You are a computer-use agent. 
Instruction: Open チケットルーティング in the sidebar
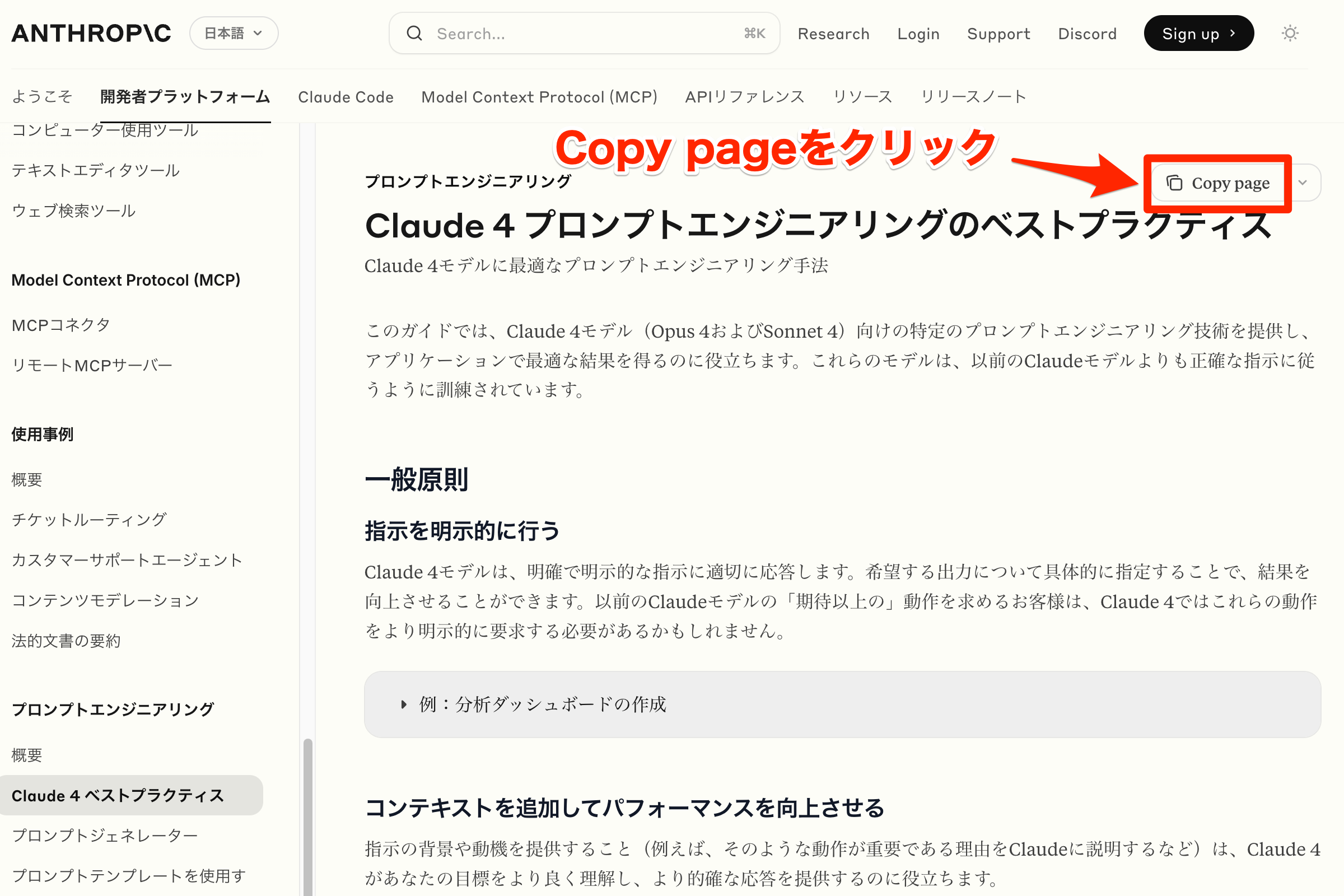click(89, 520)
